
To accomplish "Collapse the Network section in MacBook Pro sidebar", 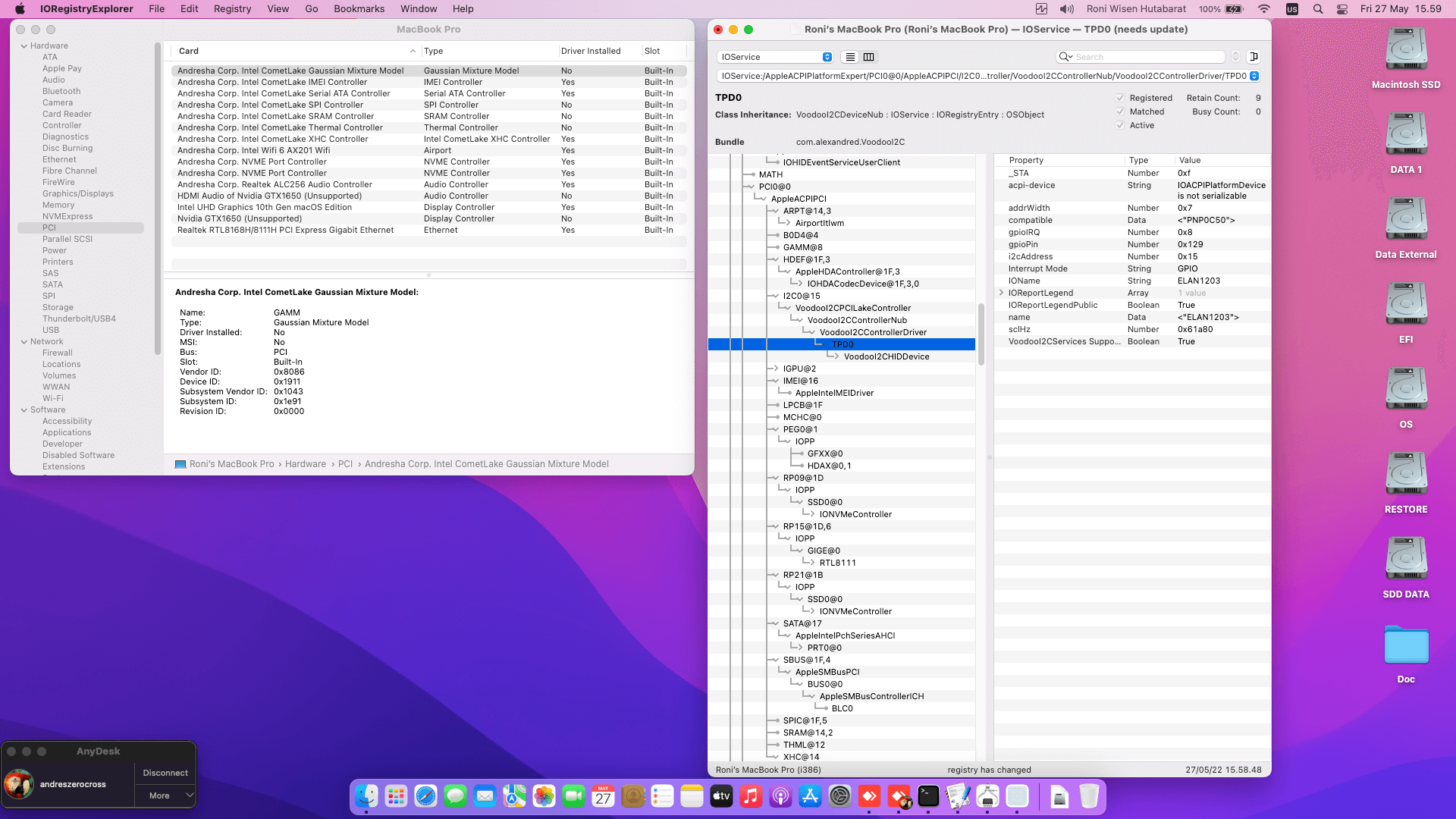I will [x=24, y=341].
